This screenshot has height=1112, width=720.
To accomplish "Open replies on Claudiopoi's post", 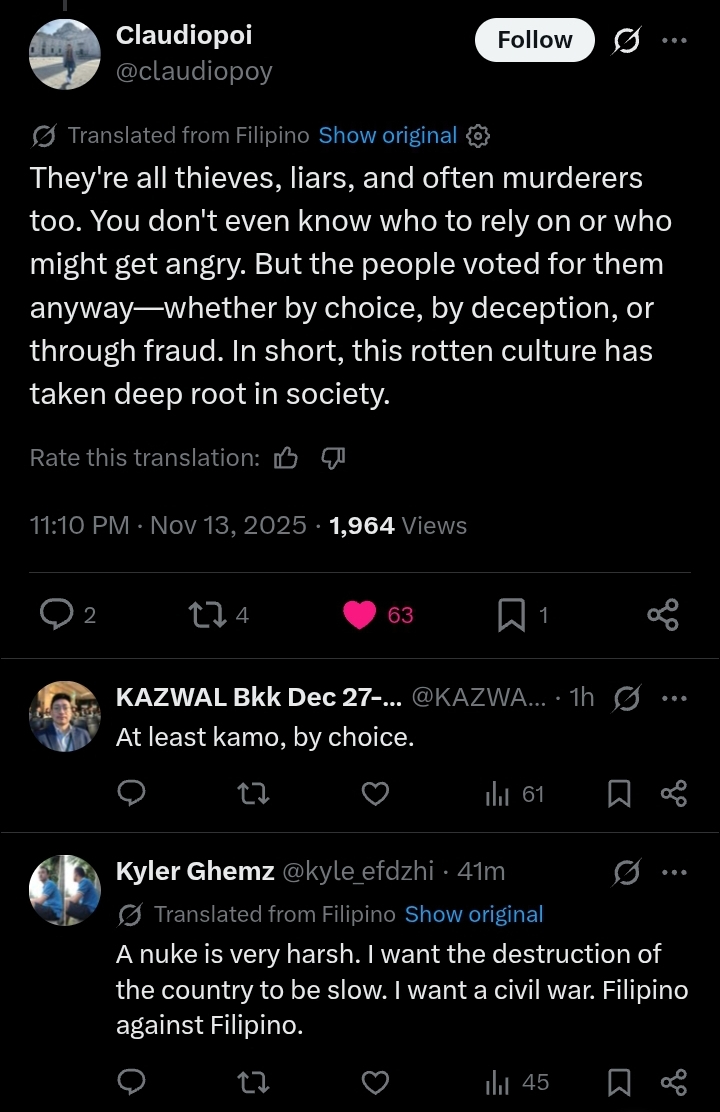I will coord(56,615).
